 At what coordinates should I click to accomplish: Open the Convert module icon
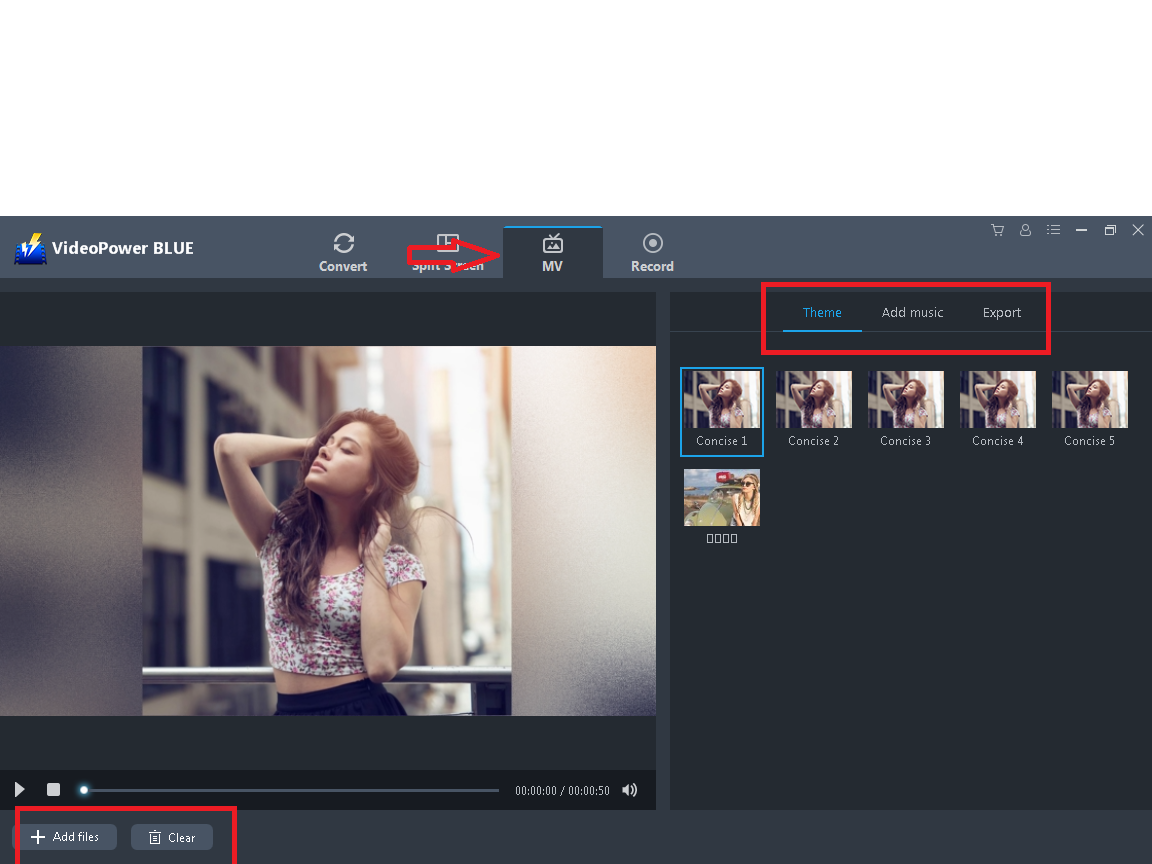click(x=343, y=243)
